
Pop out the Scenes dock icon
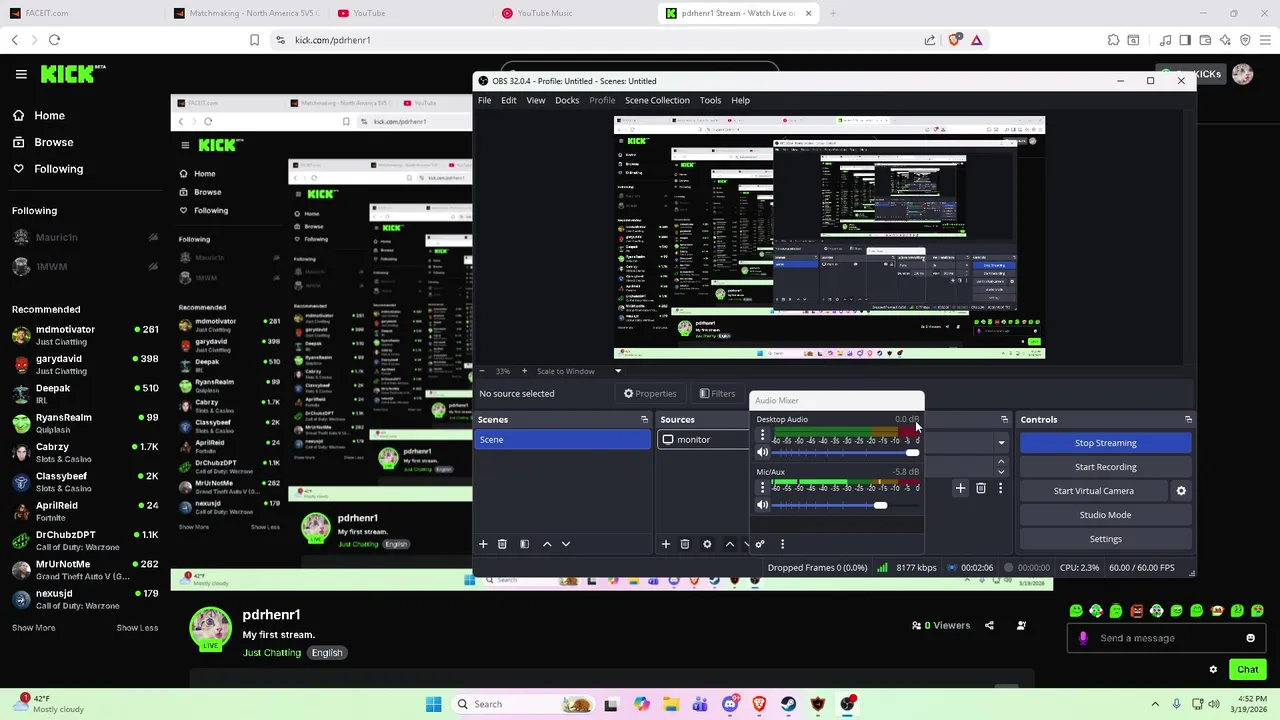644,420
